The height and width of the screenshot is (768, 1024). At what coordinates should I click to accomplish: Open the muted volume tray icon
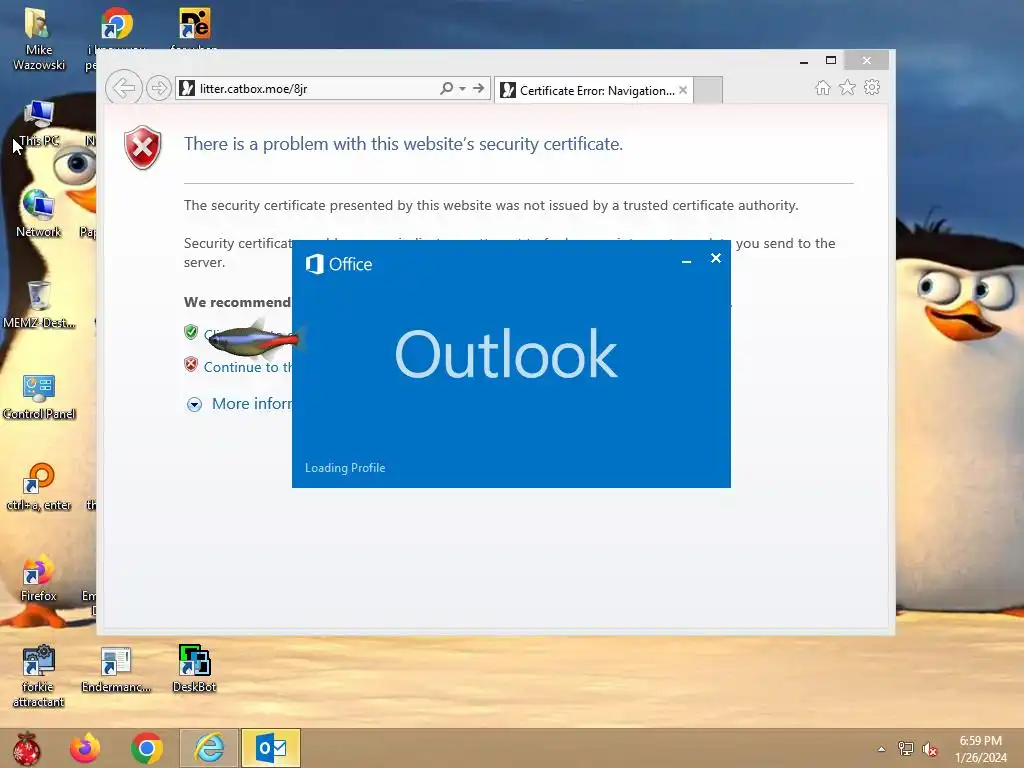[929, 749]
